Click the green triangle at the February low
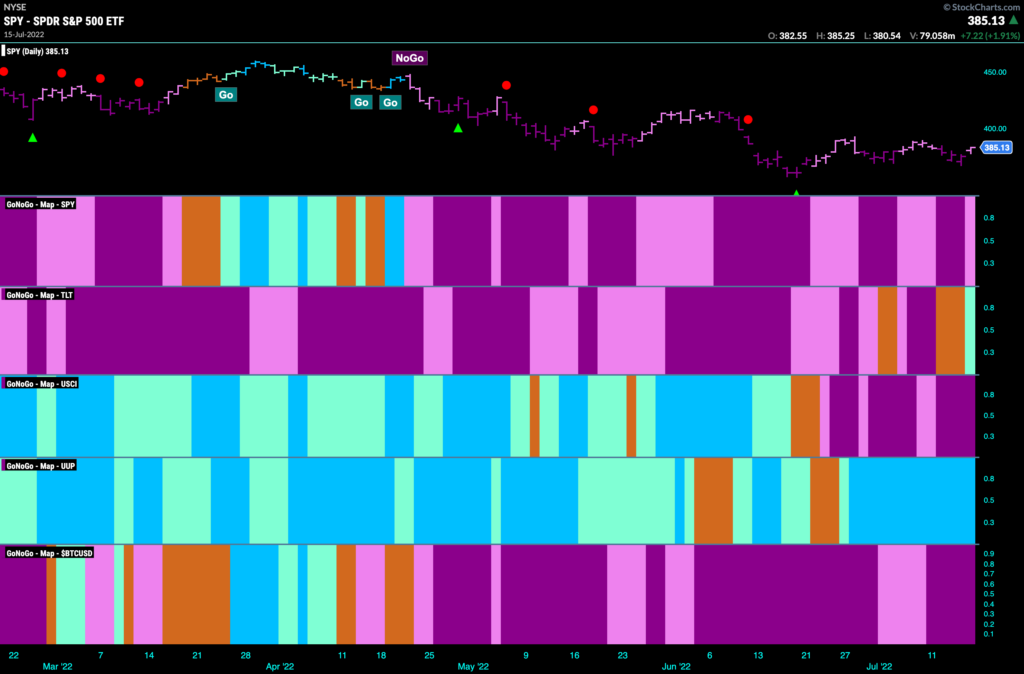 point(33,138)
